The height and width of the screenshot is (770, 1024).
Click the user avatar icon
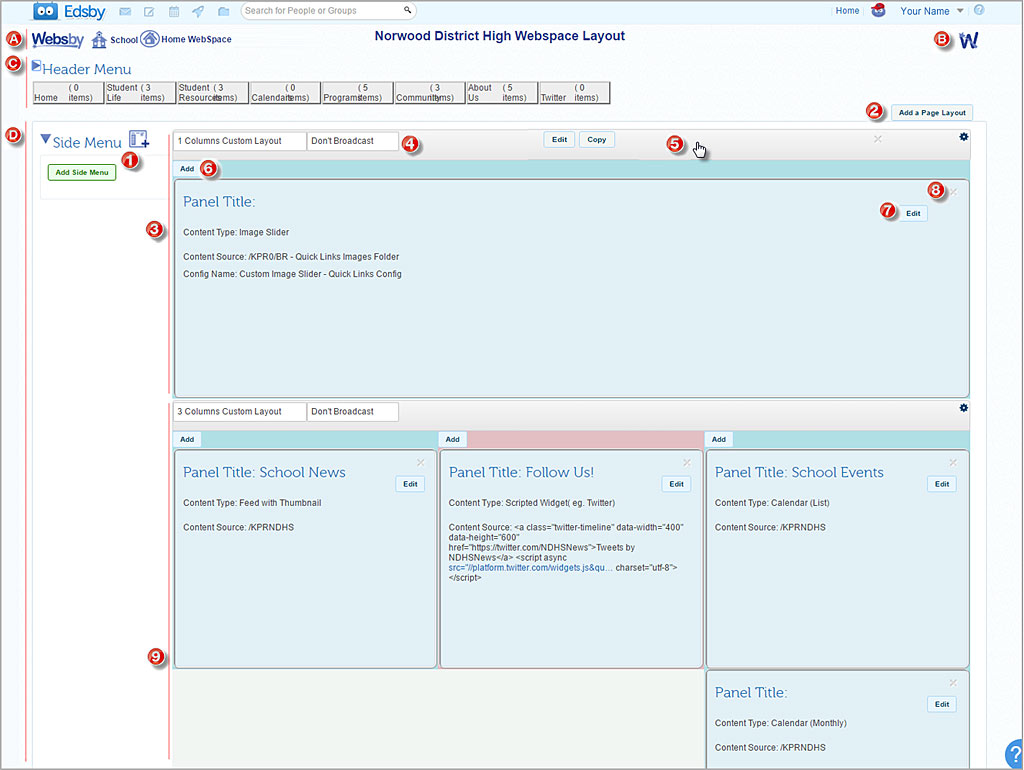(878, 10)
